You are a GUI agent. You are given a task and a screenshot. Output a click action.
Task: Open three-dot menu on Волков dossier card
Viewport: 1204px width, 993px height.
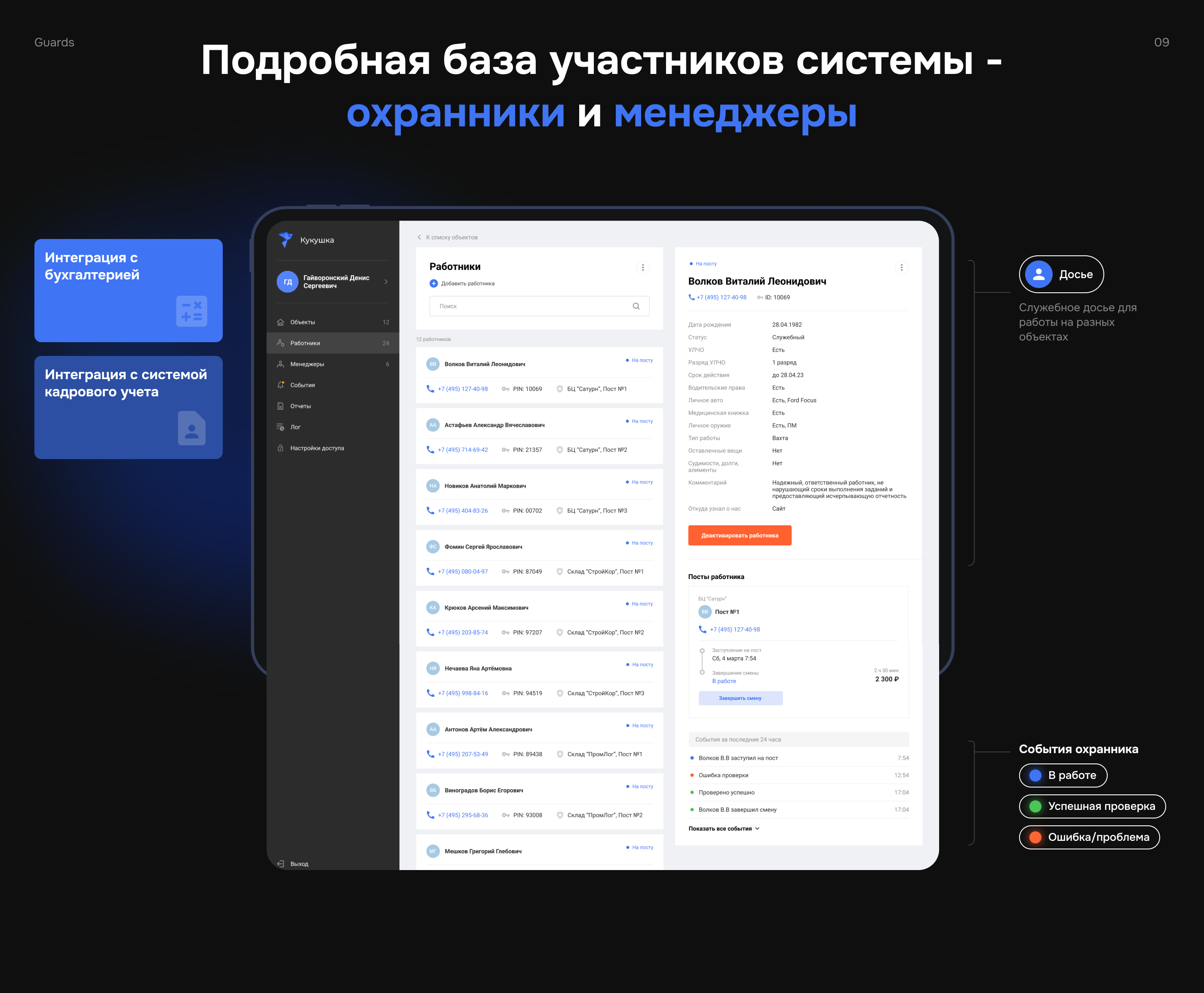pyautogui.click(x=901, y=267)
